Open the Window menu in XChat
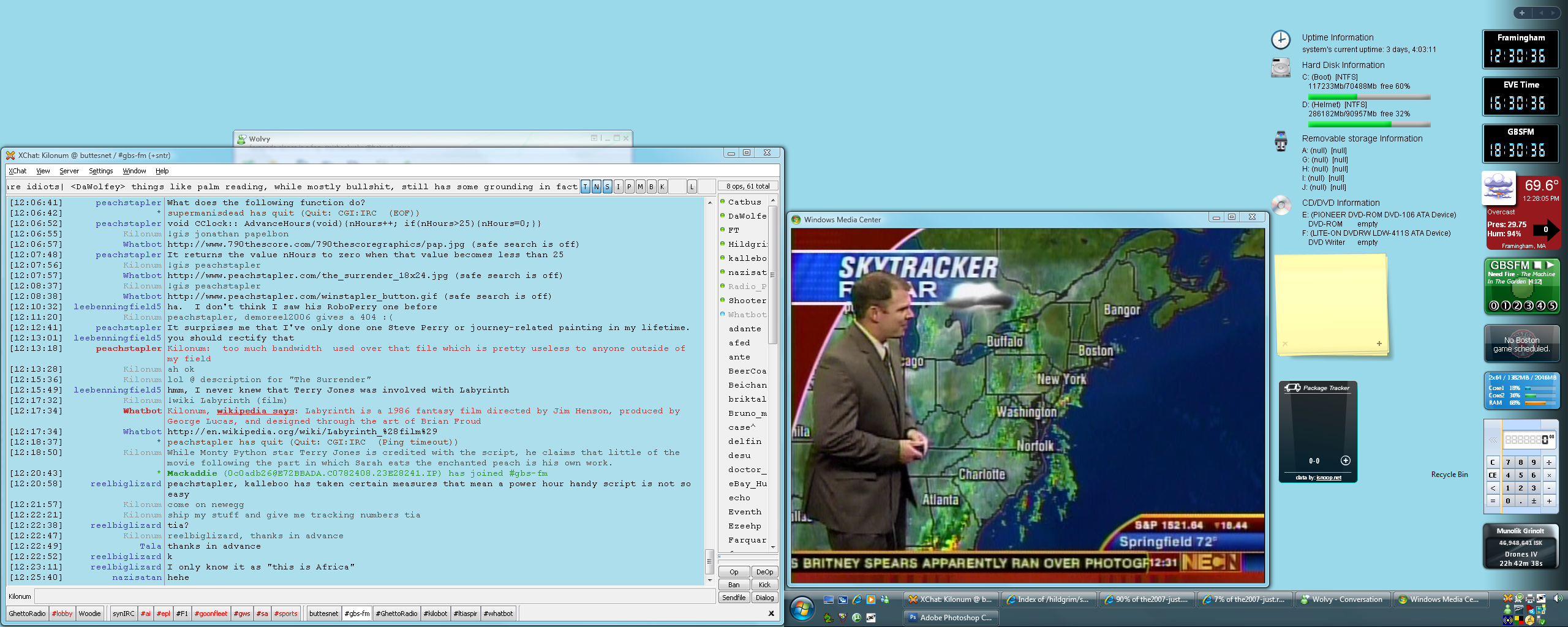The image size is (1568, 627). [x=134, y=171]
